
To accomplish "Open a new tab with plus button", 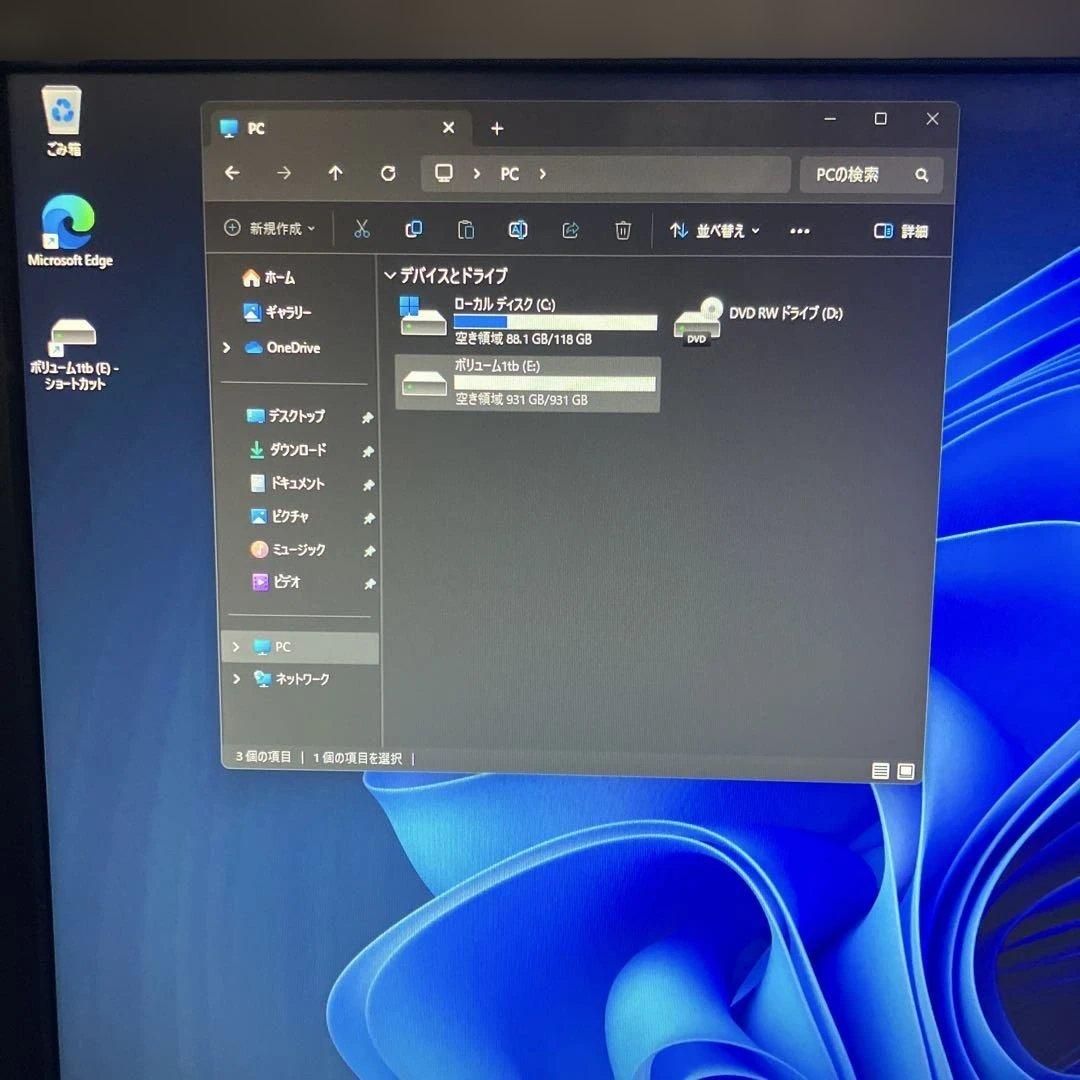I will pos(497,128).
